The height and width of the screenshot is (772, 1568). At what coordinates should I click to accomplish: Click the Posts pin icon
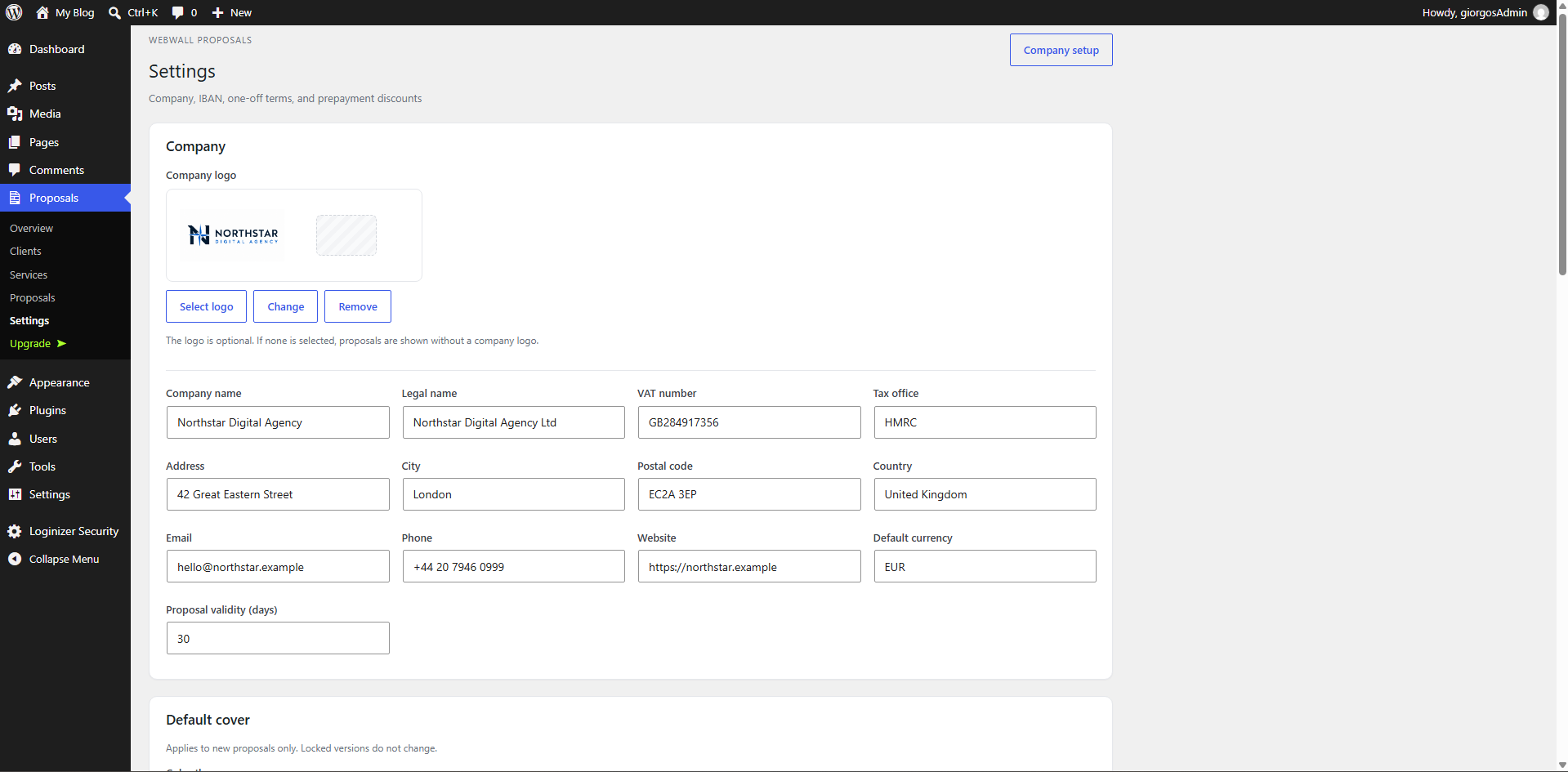15,86
